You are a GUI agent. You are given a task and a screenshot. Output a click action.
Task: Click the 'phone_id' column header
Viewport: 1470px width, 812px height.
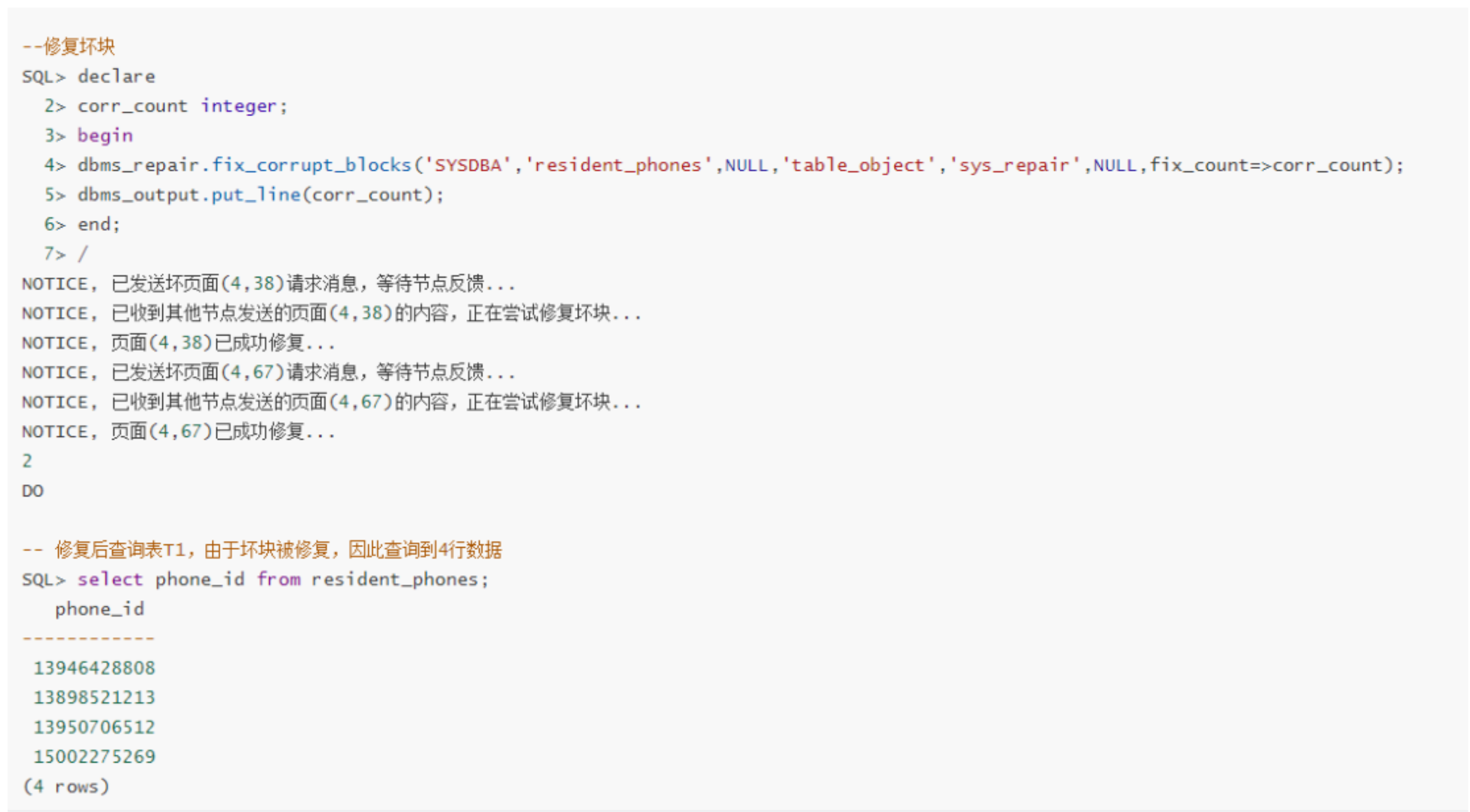[99, 609]
